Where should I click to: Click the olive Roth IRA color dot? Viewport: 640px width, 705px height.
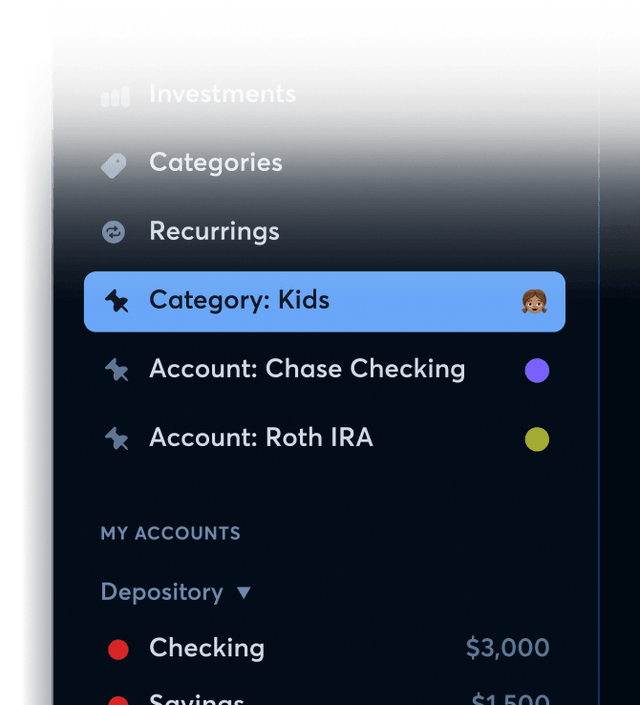[x=537, y=439]
